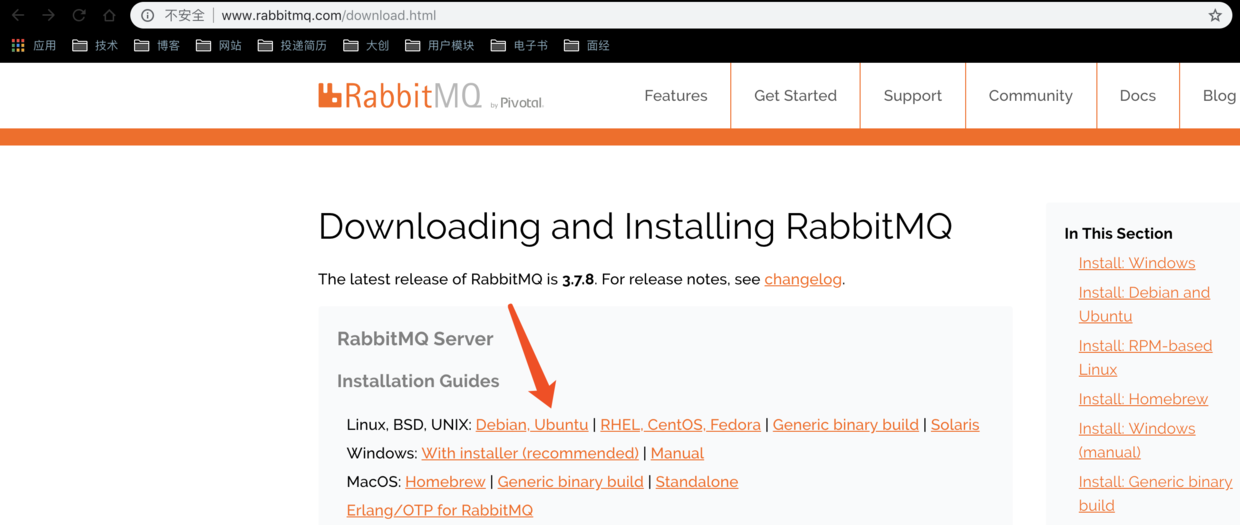Bookmark this page with the star icon
This screenshot has width=1240, height=525.
coord(1215,15)
